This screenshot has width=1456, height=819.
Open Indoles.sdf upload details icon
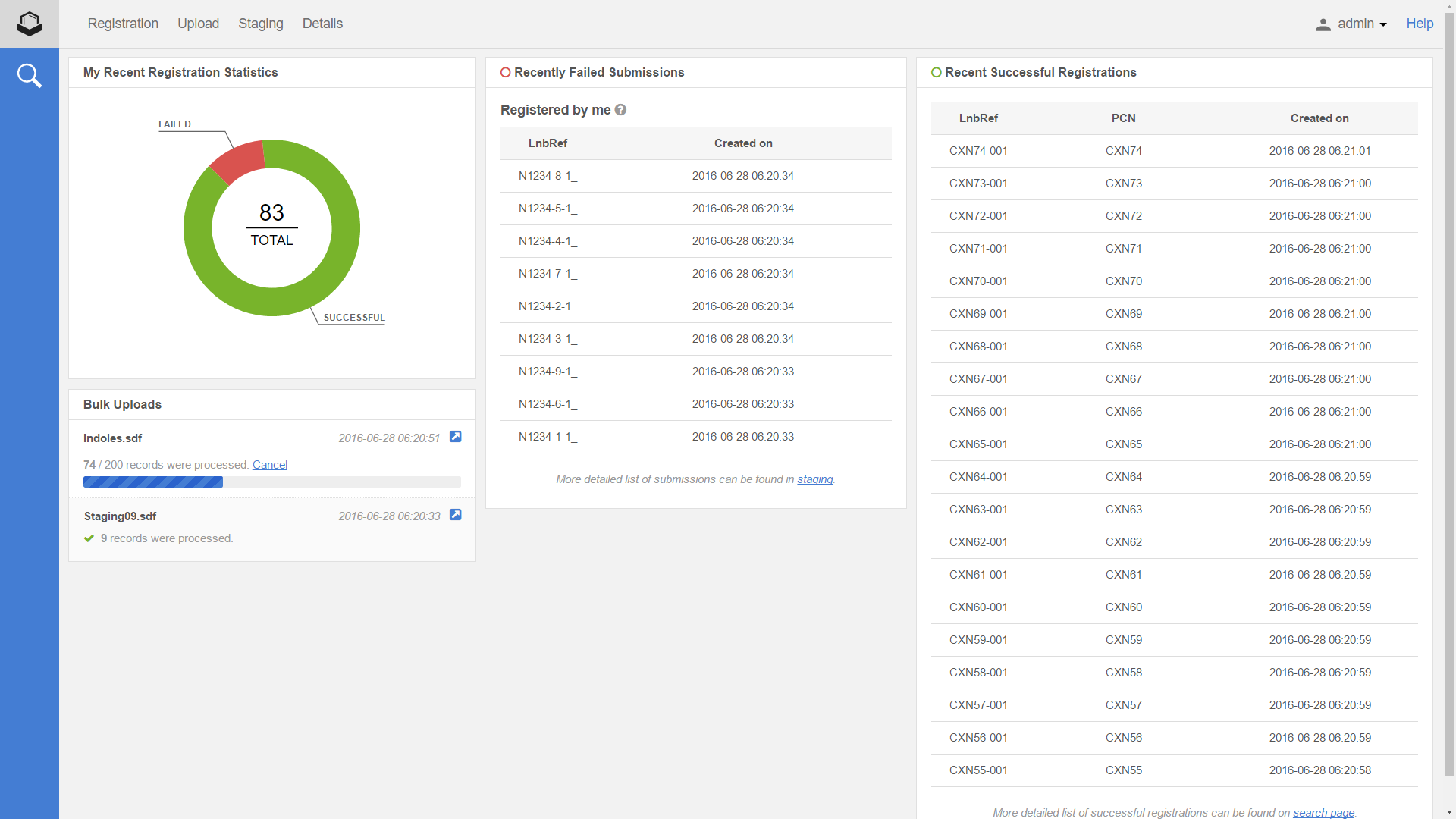(x=455, y=437)
